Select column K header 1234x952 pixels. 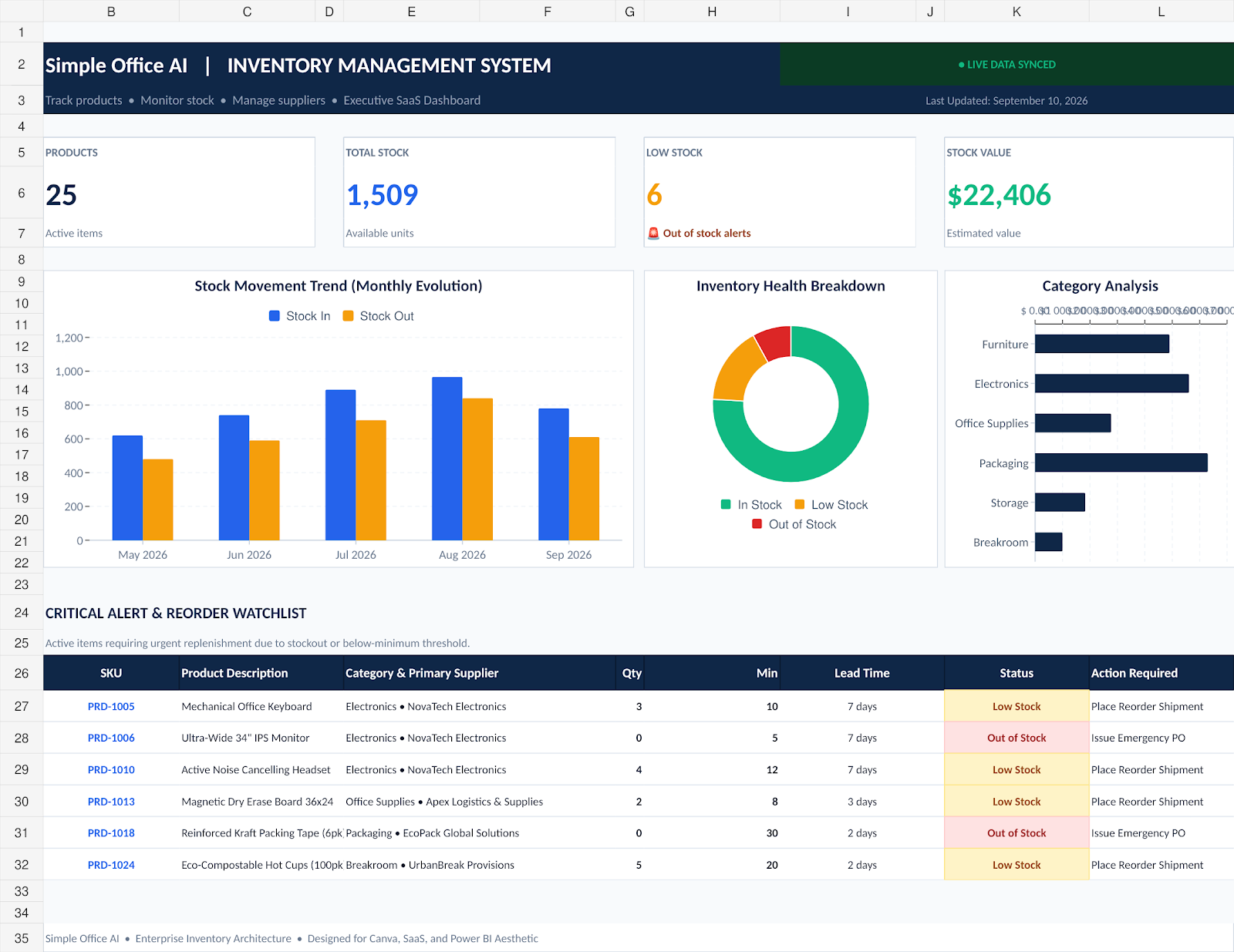(1017, 11)
